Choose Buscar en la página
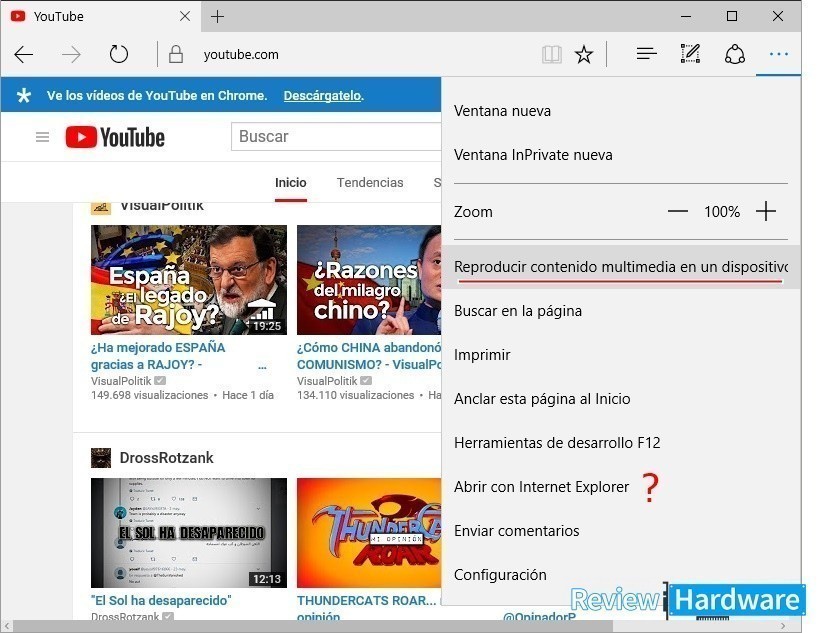 [x=621, y=311]
